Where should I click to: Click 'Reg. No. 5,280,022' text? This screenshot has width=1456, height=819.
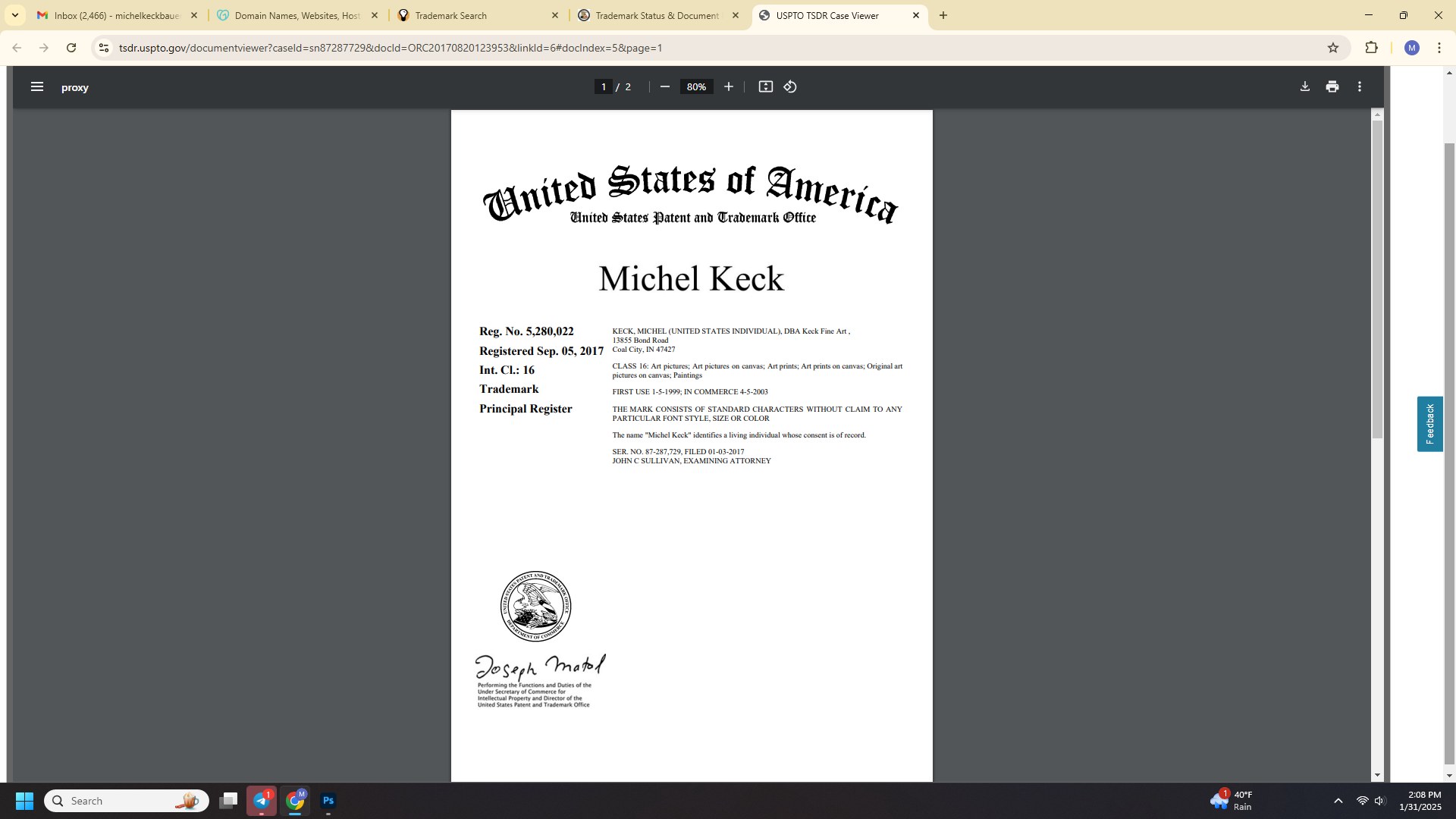[526, 331]
